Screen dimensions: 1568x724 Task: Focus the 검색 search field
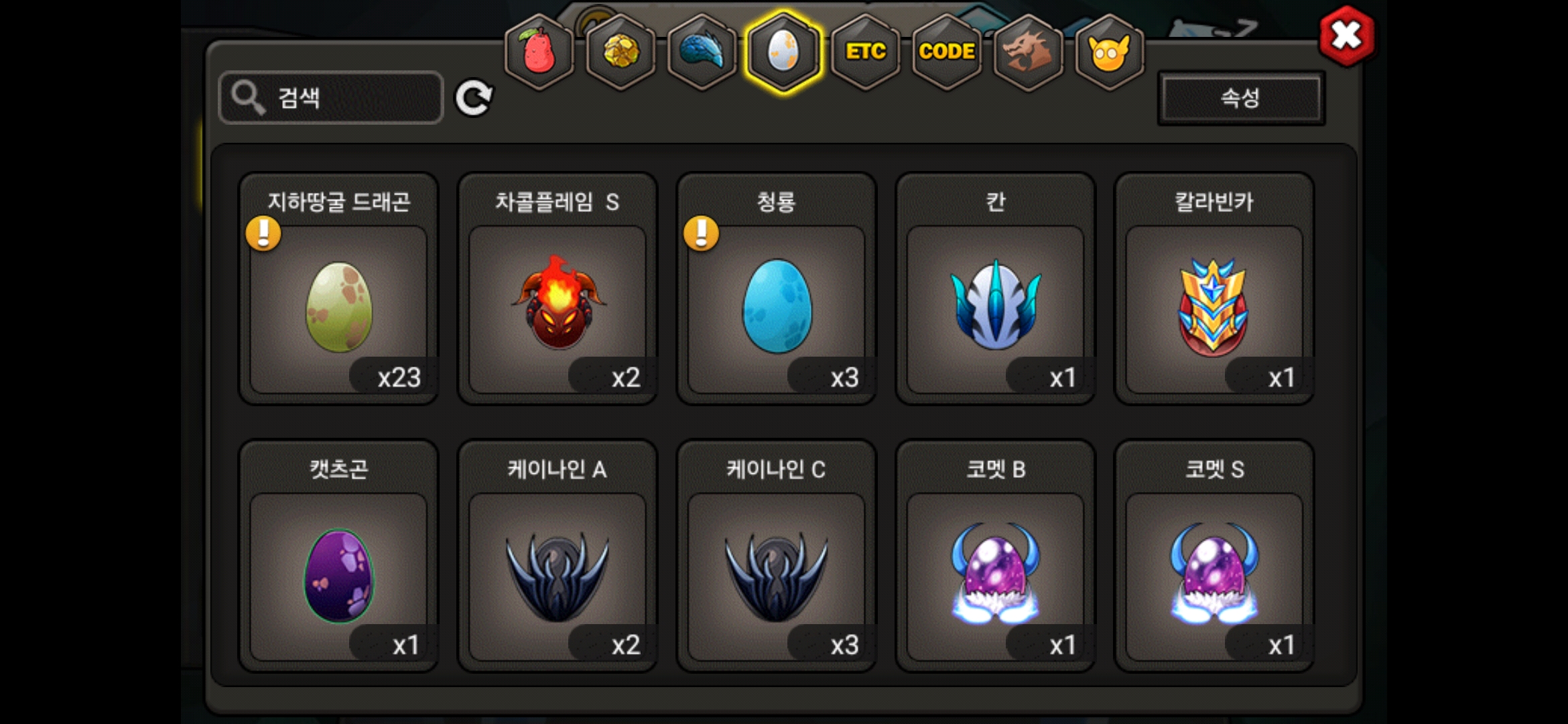331,98
